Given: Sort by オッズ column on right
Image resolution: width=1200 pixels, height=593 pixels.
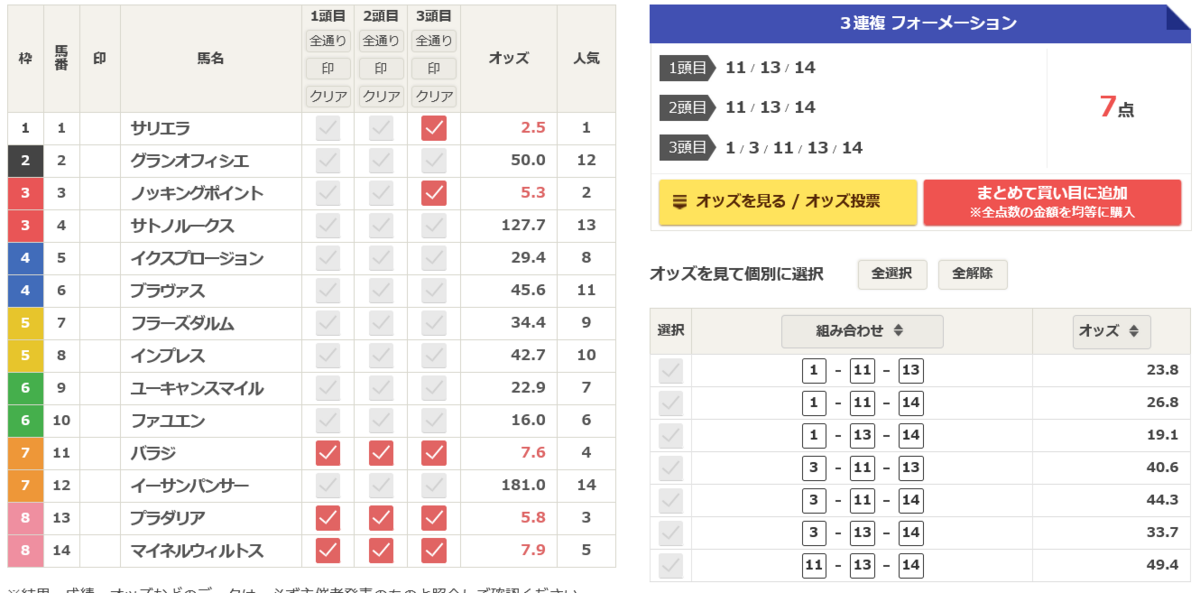Looking at the screenshot, I should [1111, 331].
